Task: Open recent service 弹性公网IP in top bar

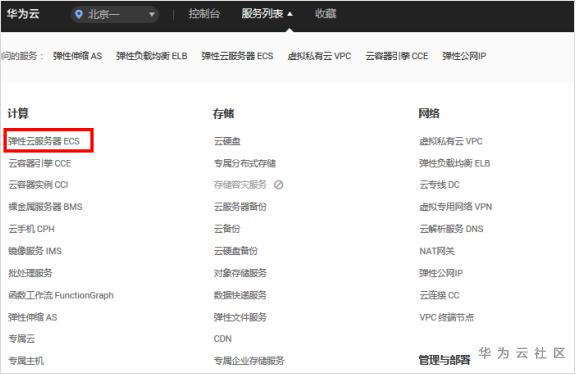Action: coord(464,56)
